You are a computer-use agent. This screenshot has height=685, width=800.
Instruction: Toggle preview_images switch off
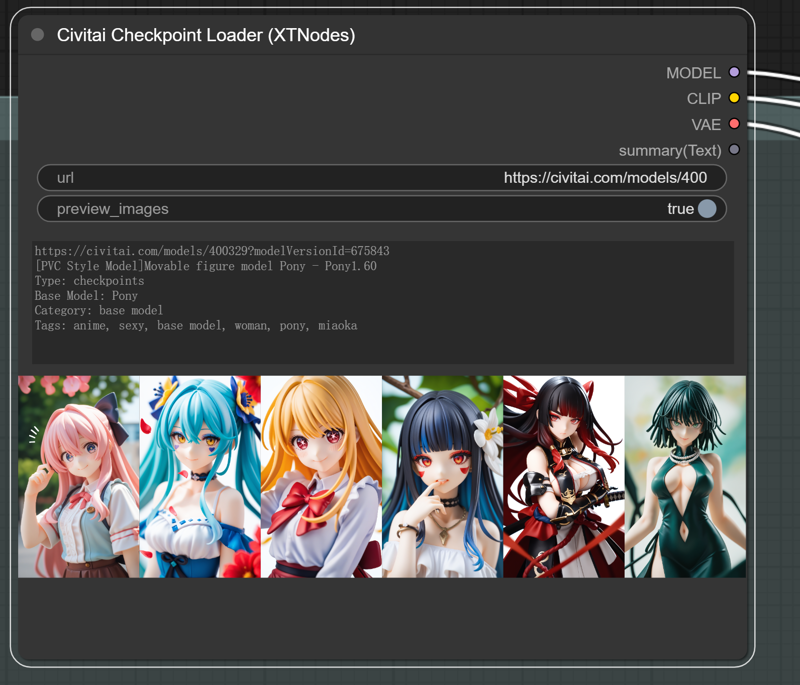[x=707, y=209]
